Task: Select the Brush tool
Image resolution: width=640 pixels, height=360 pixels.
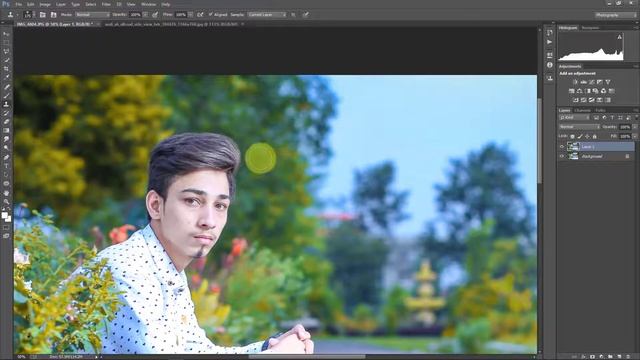Action: pos(6,96)
